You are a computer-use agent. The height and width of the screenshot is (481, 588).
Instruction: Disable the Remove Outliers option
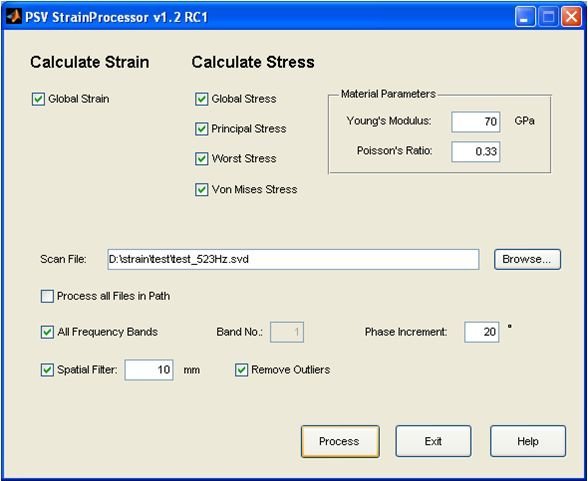[241, 370]
